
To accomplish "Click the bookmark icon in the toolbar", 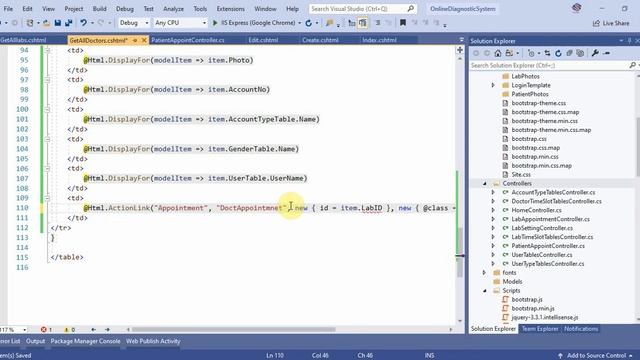I will coord(403,23).
